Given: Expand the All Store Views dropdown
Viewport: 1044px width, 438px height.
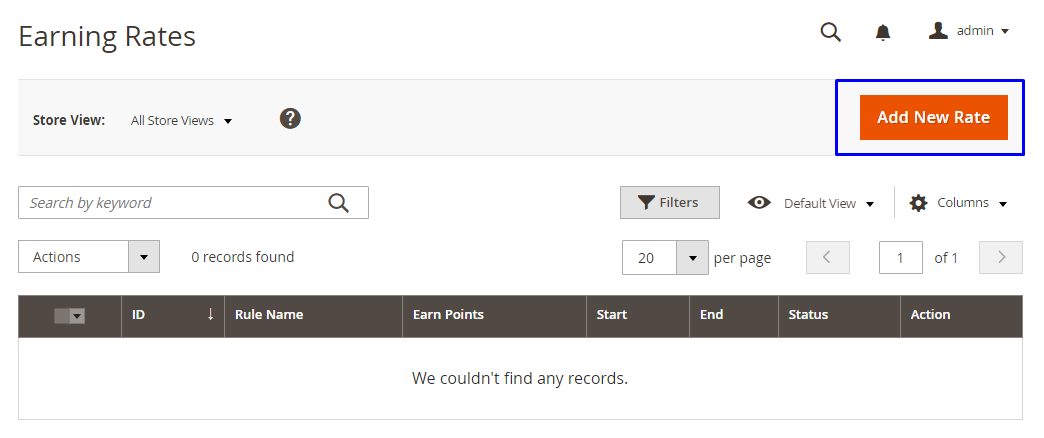Looking at the screenshot, I should click(x=181, y=120).
